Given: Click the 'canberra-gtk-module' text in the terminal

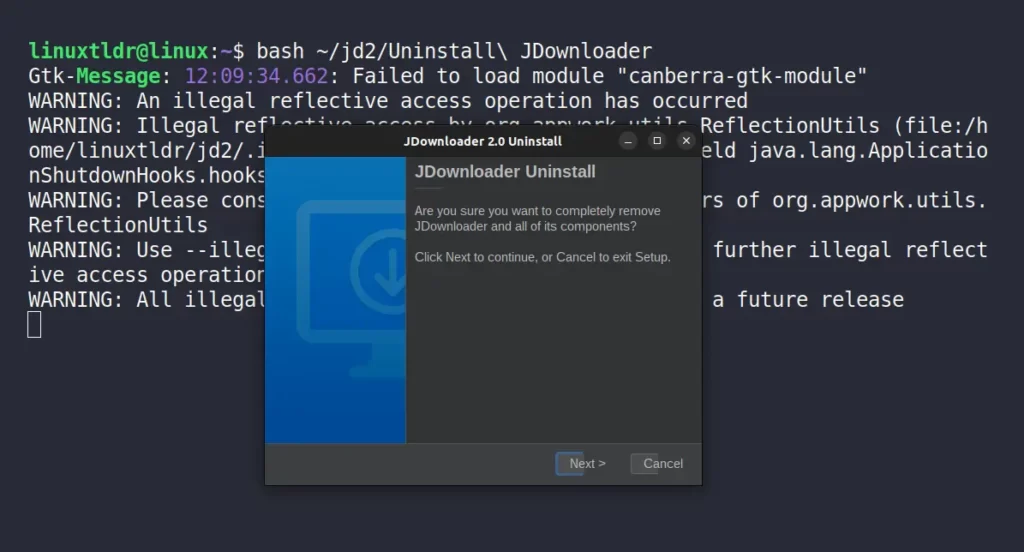Looking at the screenshot, I should coord(741,76).
